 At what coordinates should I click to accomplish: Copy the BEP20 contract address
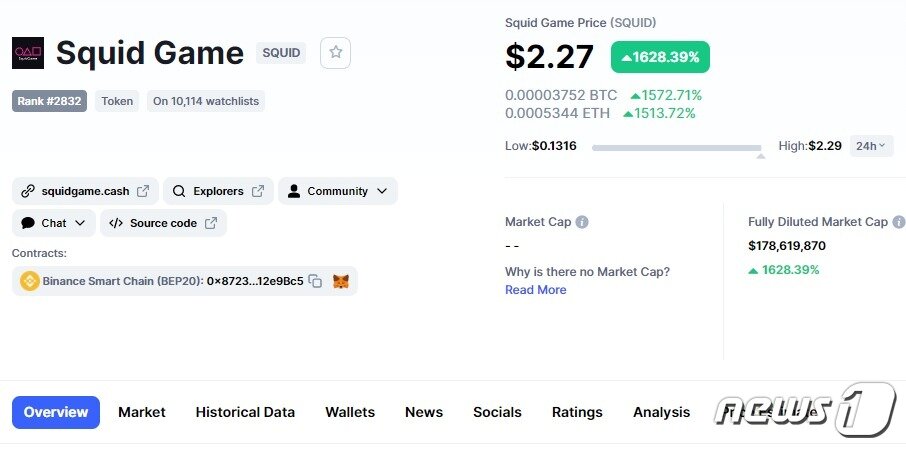[315, 281]
